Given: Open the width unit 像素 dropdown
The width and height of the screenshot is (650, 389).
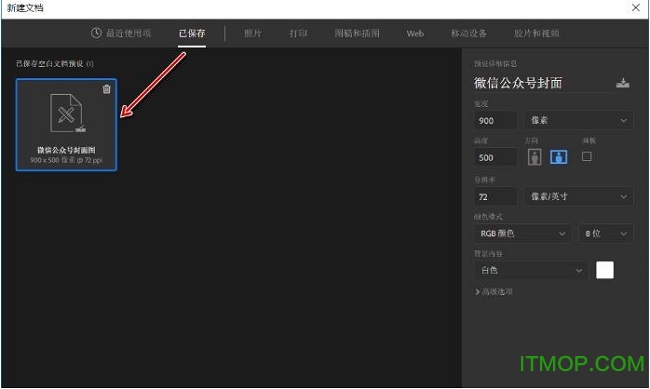Looking at the screenshot, I should coord(579,121).
